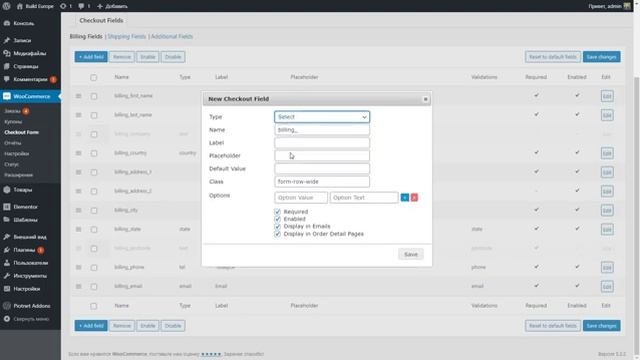This screenshot has width=640, height=360.
Task: Click the five-star rating link in footer
Action: (211, 354)
